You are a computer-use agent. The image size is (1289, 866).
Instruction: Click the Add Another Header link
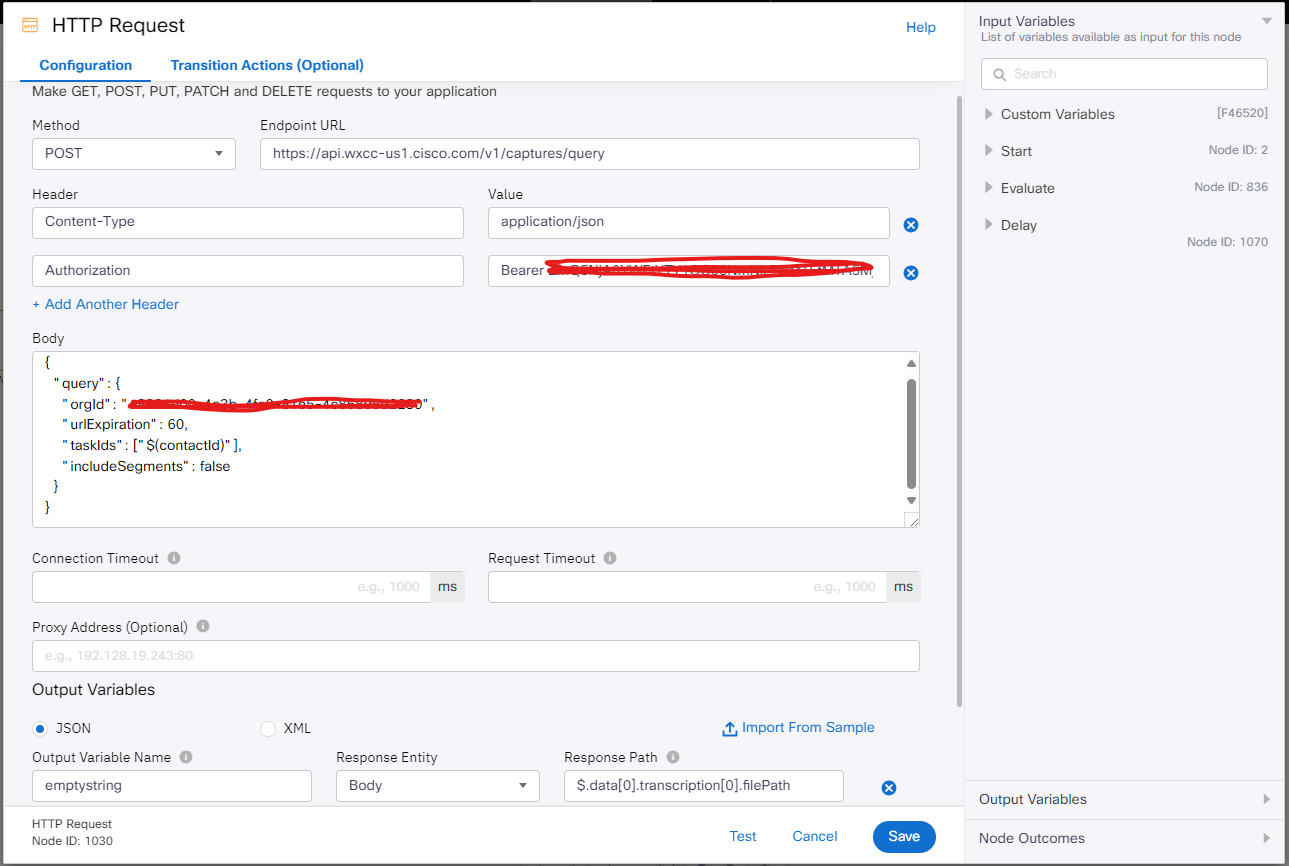coord(105,303)
